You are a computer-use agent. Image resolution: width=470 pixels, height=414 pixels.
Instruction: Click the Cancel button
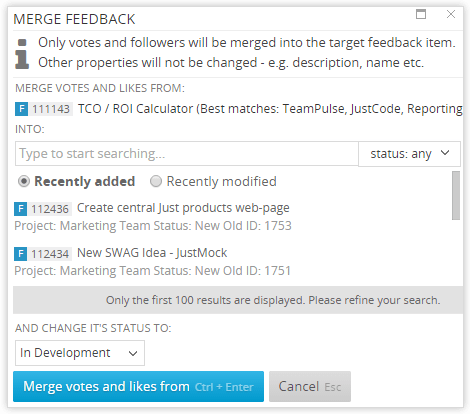coord(310,387)
